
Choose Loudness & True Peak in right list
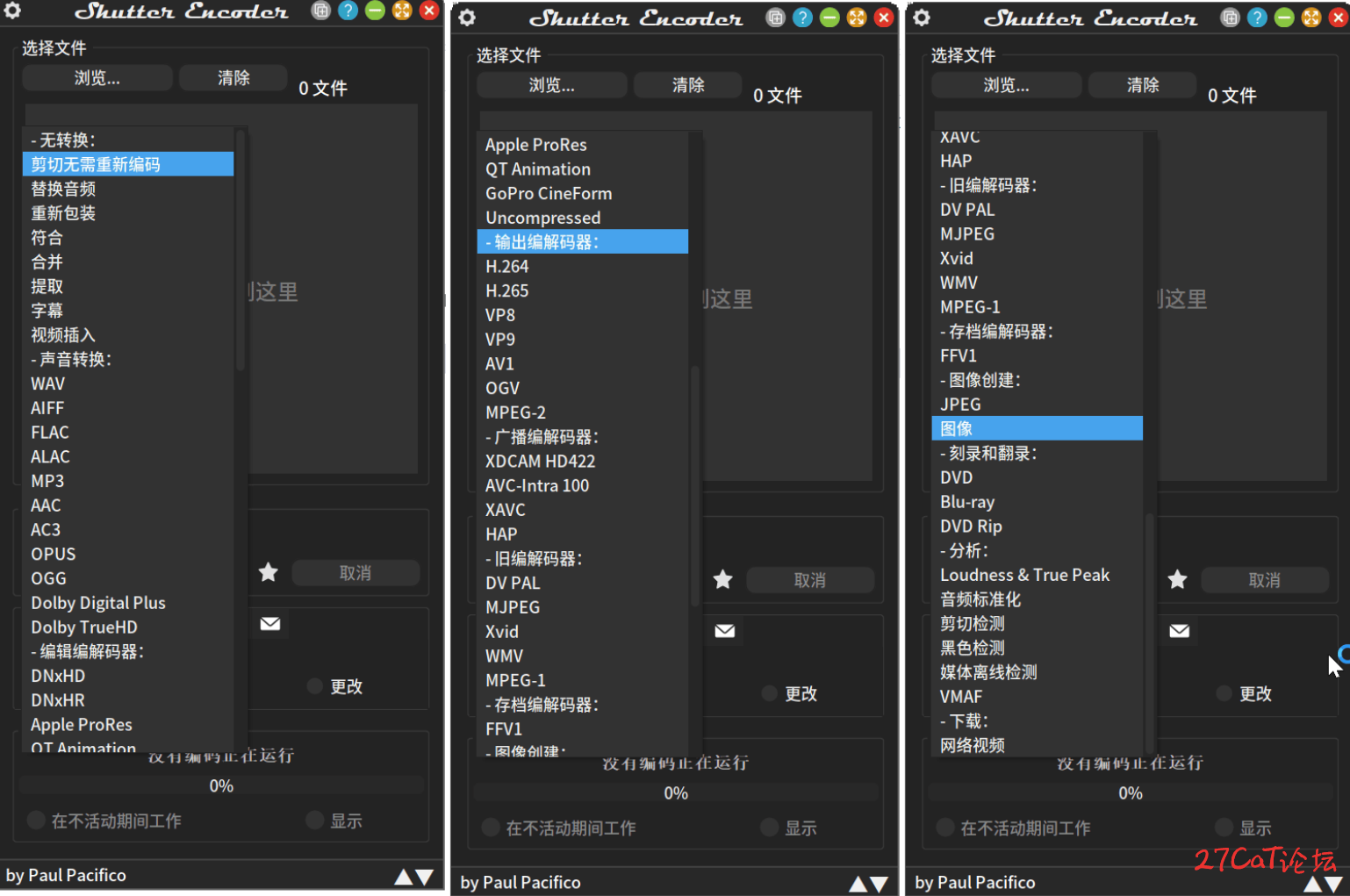(x=1038, y=575)
